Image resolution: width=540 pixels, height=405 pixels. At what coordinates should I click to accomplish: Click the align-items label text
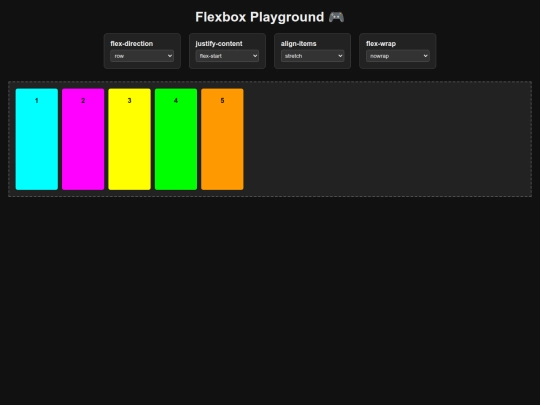coord(299,44)
